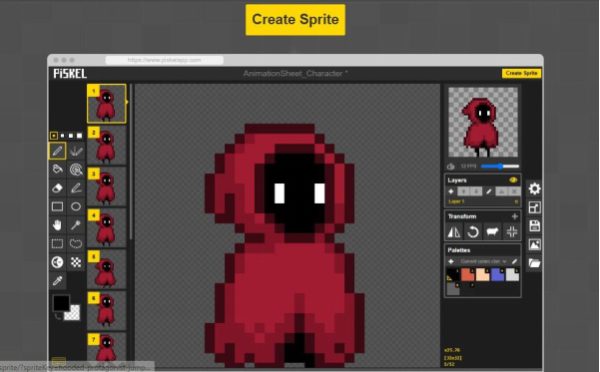Delete selected layer button
Viewport: 600px width, 372px height.
click(x=515, y=191)
